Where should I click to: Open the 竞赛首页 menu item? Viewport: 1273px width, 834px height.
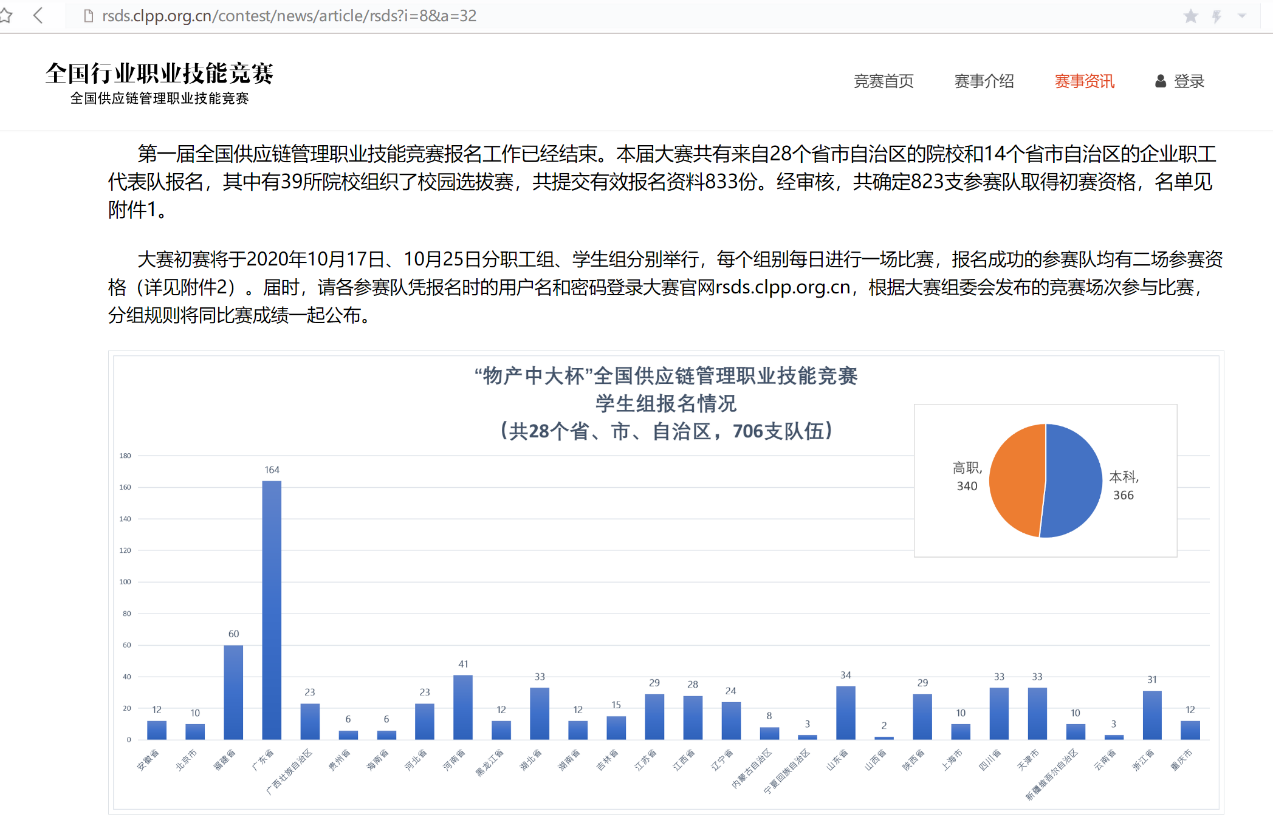click(x=883, y=81)
